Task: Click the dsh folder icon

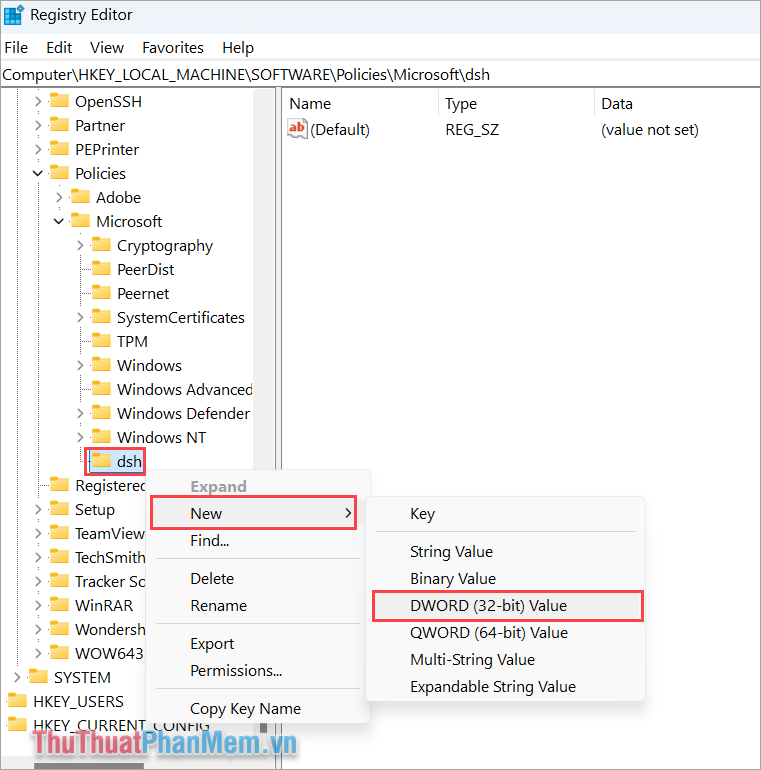Action: coord(101,461)
